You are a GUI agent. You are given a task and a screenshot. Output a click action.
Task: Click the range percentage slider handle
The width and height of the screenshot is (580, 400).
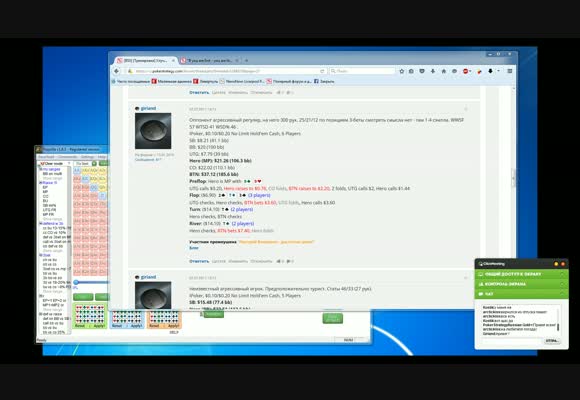click(x=76, y=282)
